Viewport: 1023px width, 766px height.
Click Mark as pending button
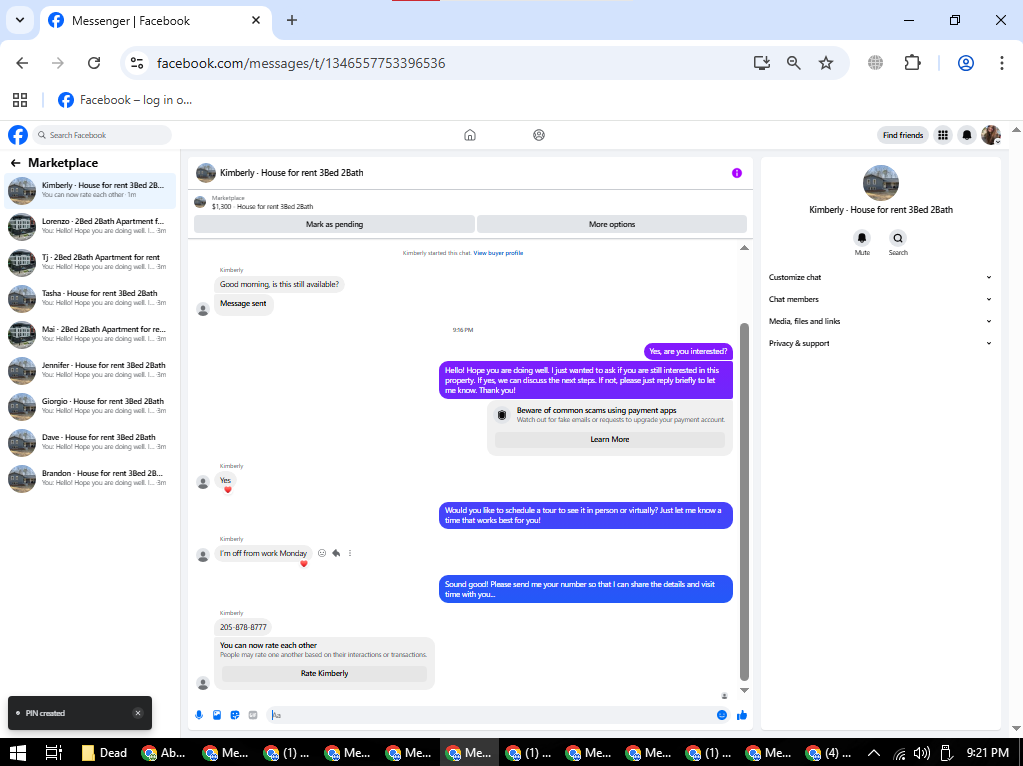(334, 224)
